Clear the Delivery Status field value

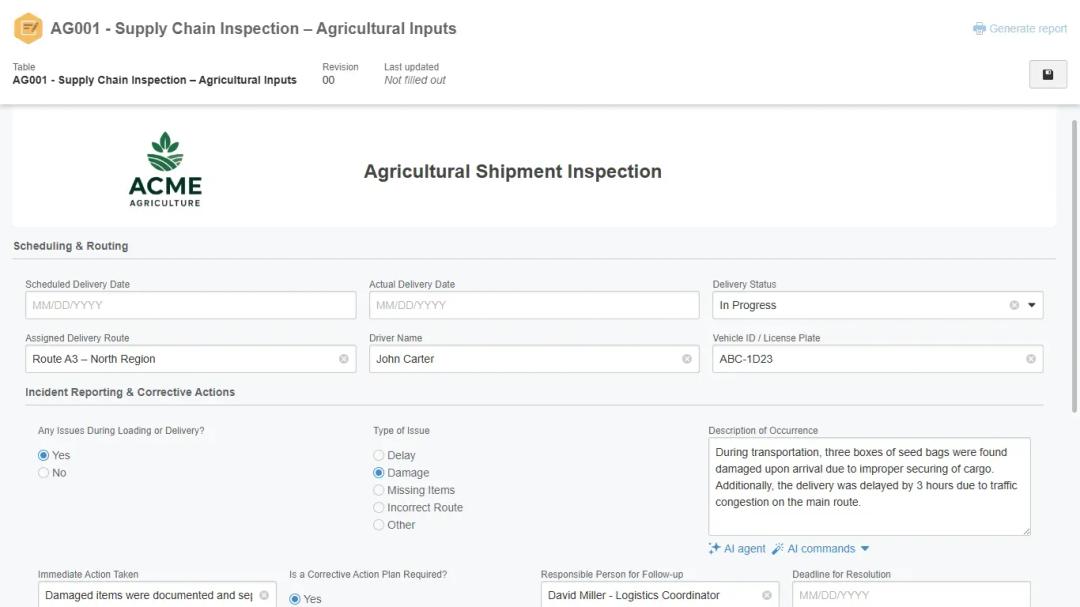click(x=1014, y=305)
